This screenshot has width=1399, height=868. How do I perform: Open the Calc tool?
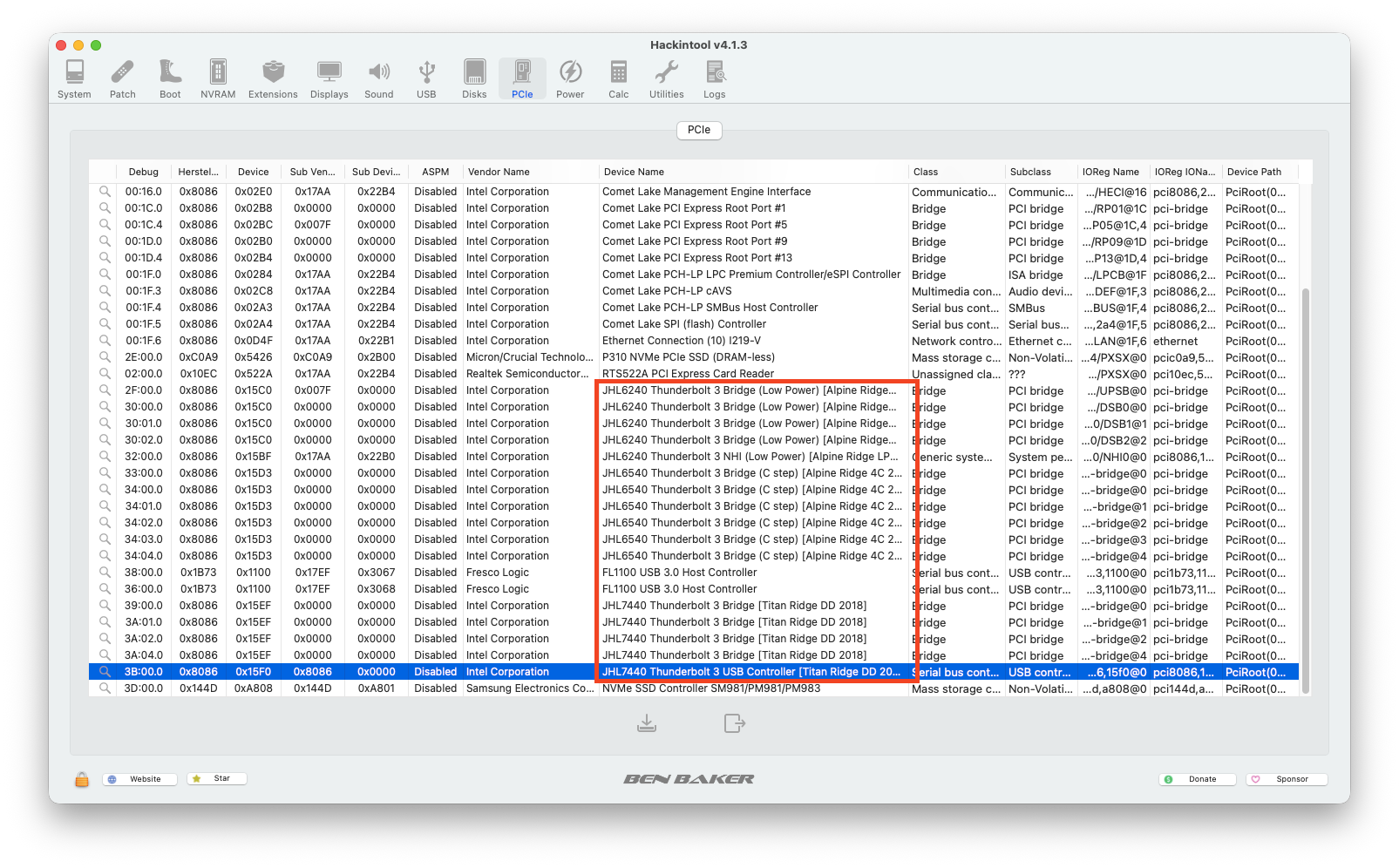619,78
